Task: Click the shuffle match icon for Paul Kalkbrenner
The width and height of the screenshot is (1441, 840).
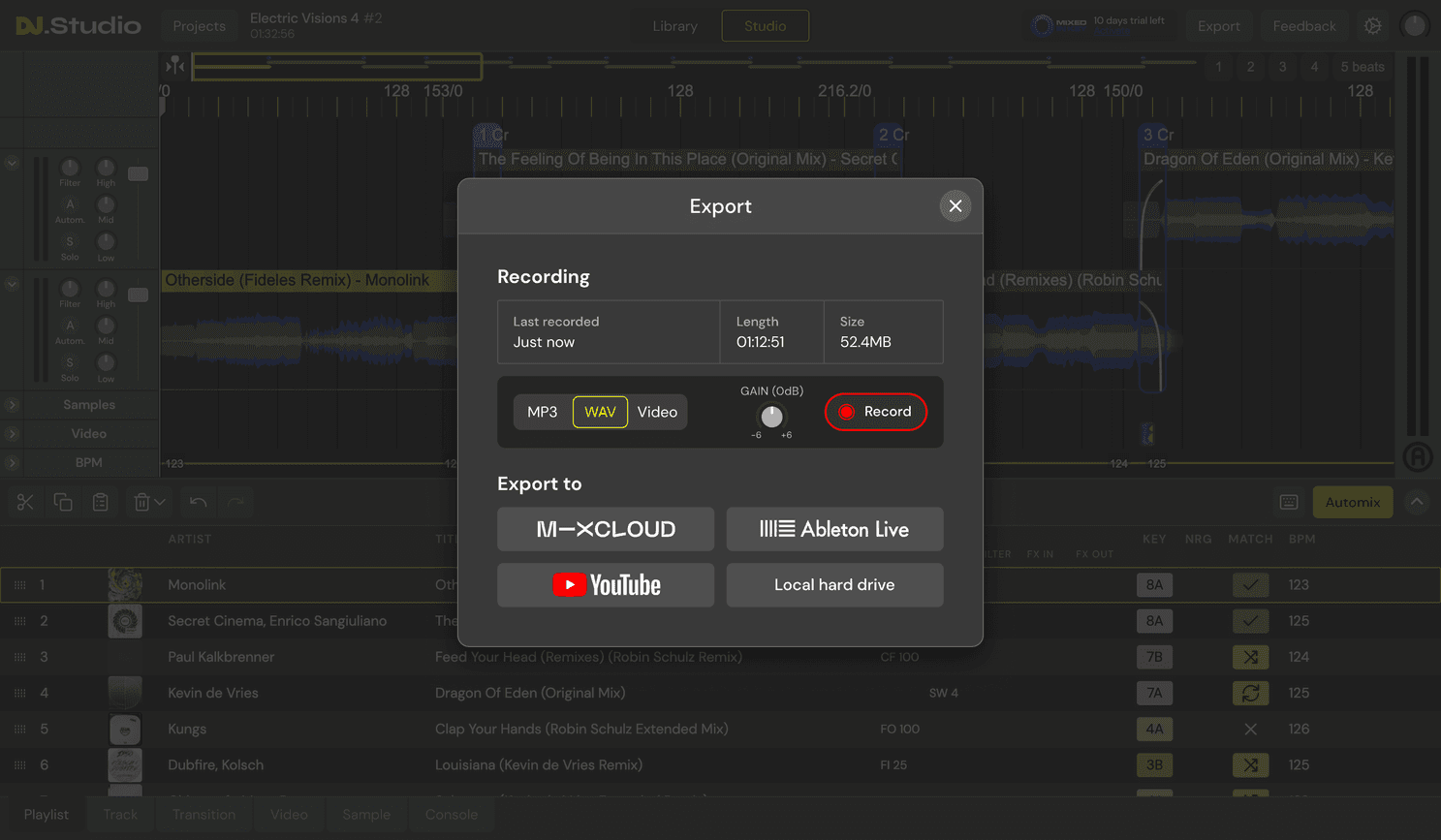Action: (x=1250, y=657)
